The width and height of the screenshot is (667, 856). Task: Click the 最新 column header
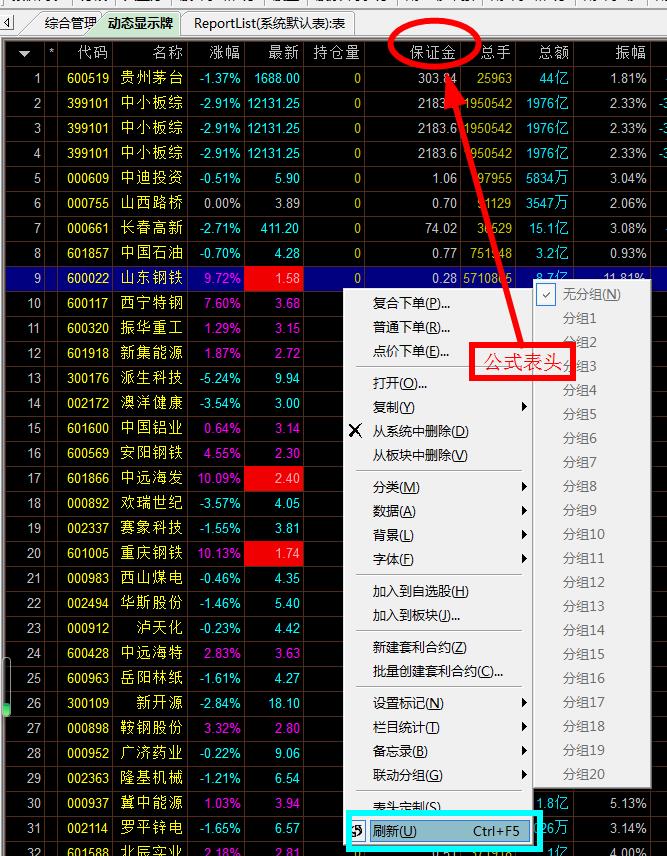[283, 52]
